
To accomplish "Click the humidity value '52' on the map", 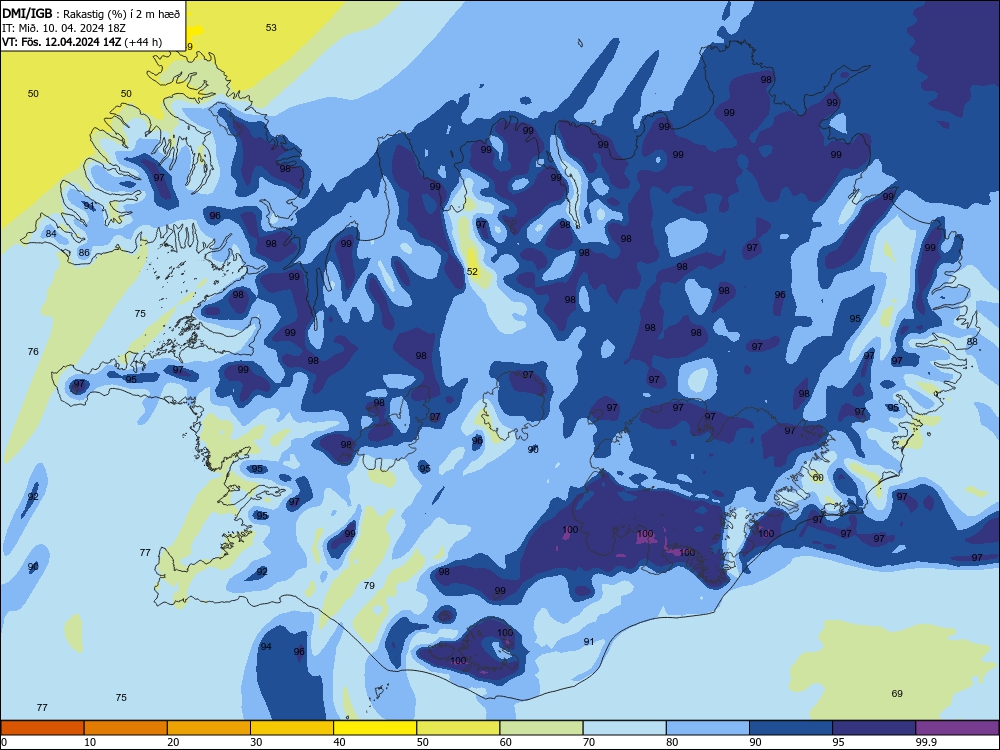I will click(x=472, y=272).
